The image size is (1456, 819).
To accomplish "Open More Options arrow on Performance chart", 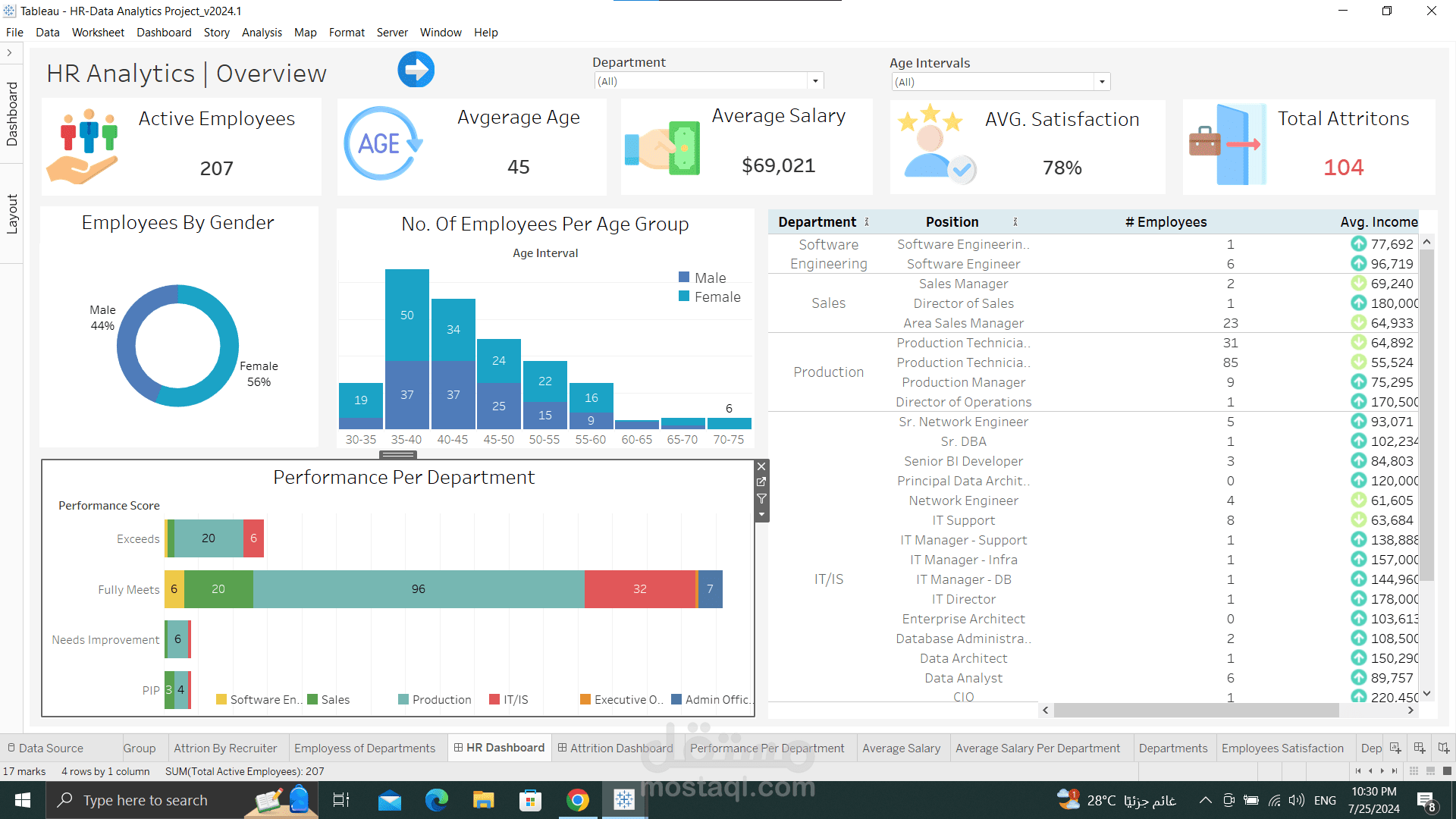I will pos(761,514).
